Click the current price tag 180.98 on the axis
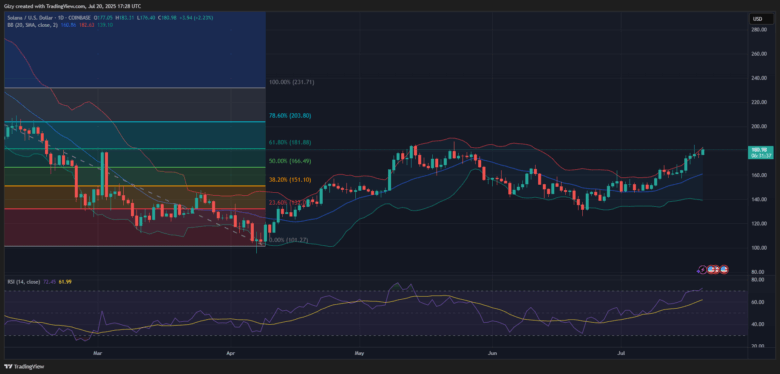 coord(762,152)
